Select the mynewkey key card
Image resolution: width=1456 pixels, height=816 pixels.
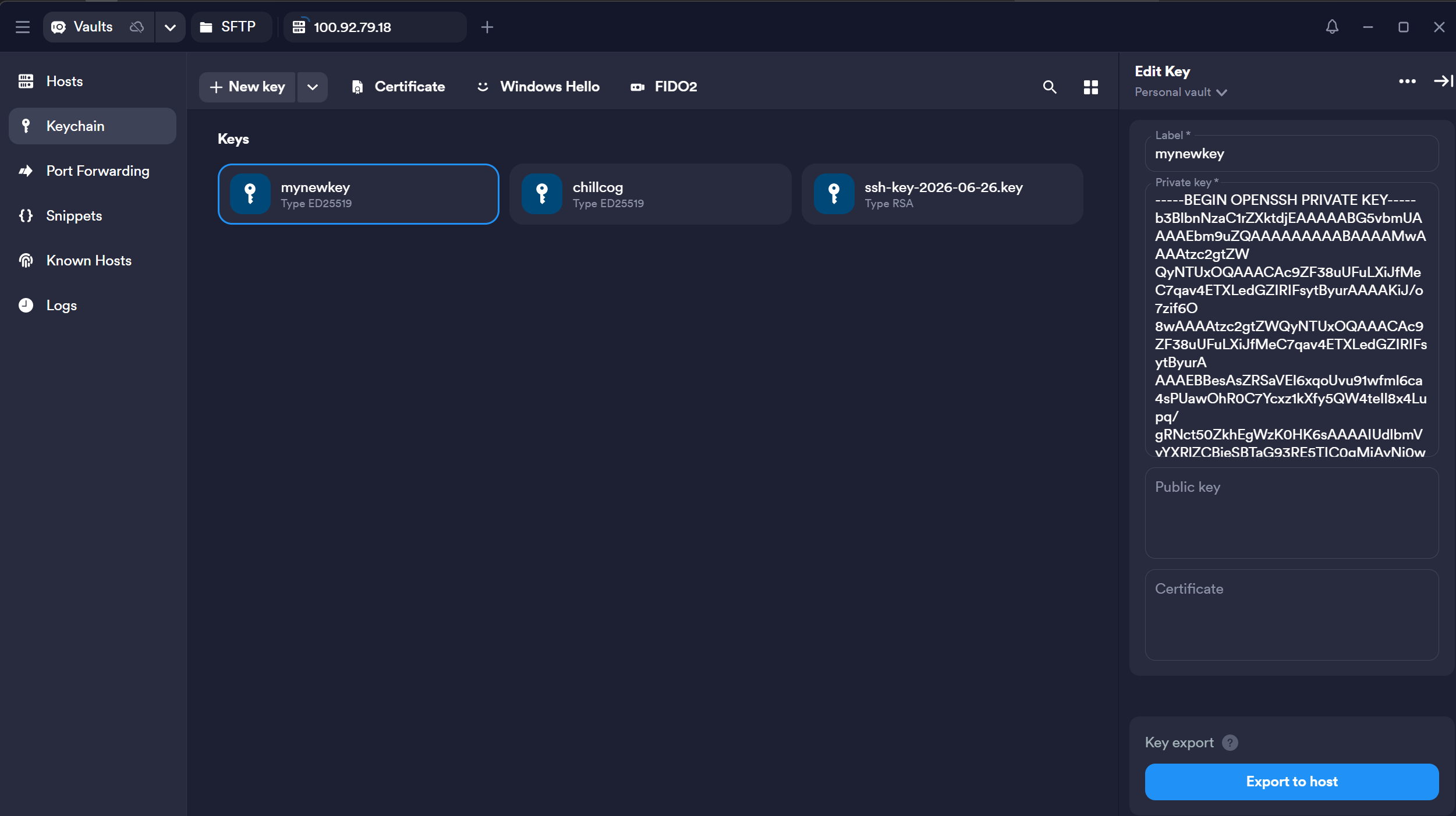click(x=359, y=194)
